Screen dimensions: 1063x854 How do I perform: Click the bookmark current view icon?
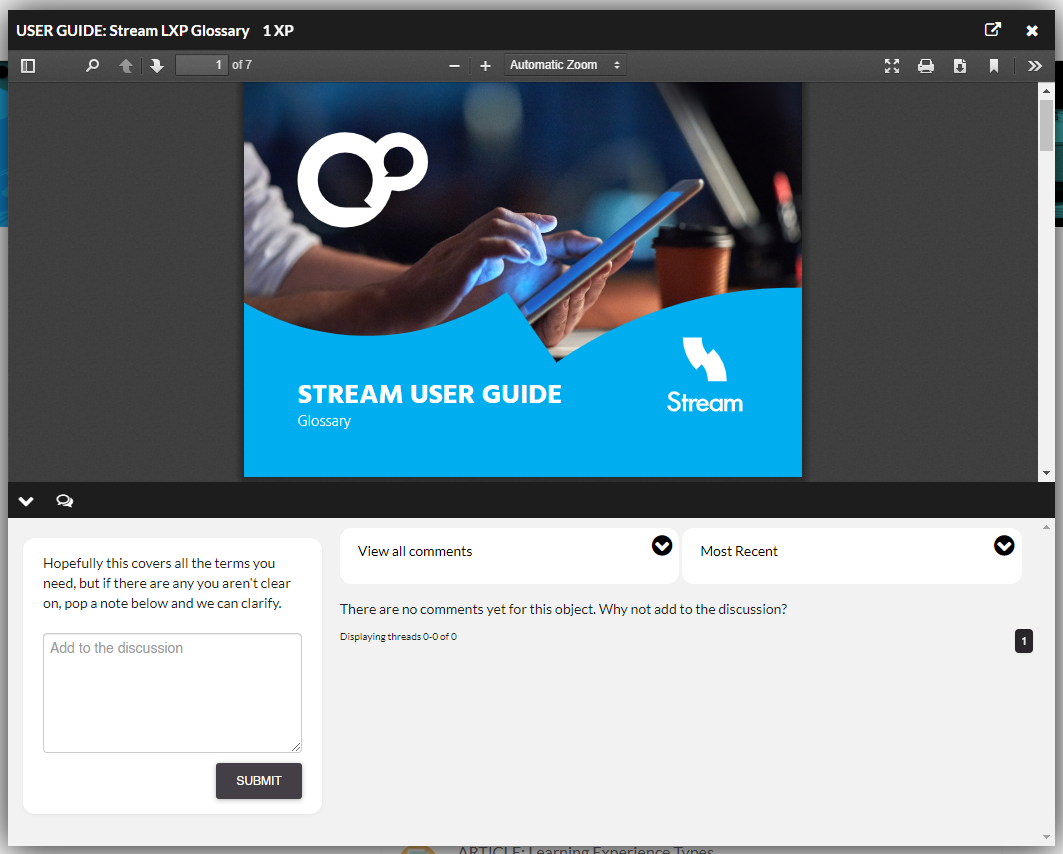pos(994,66)
